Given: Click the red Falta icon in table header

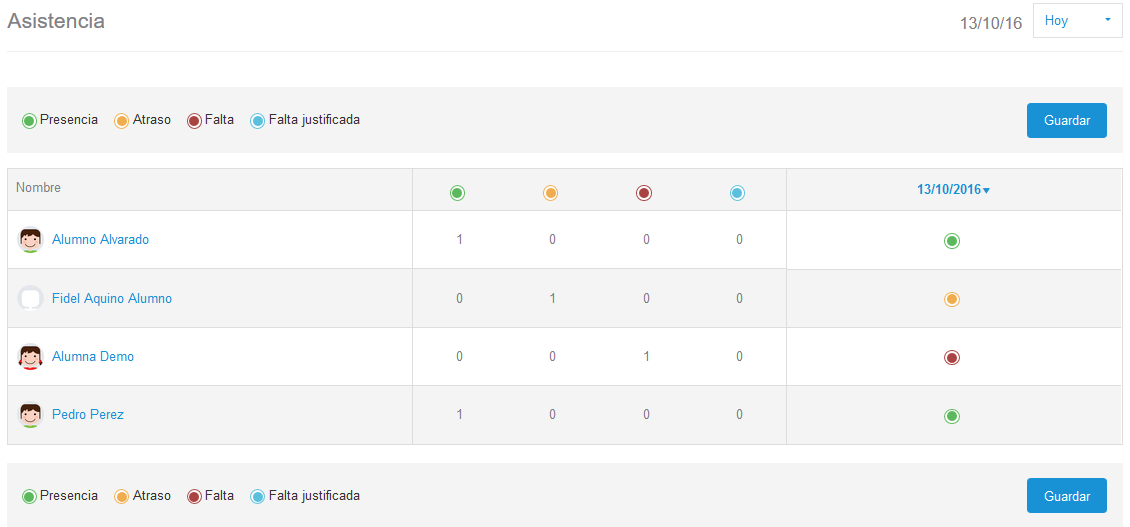Looking at the screenshot, I should point(644,193).
